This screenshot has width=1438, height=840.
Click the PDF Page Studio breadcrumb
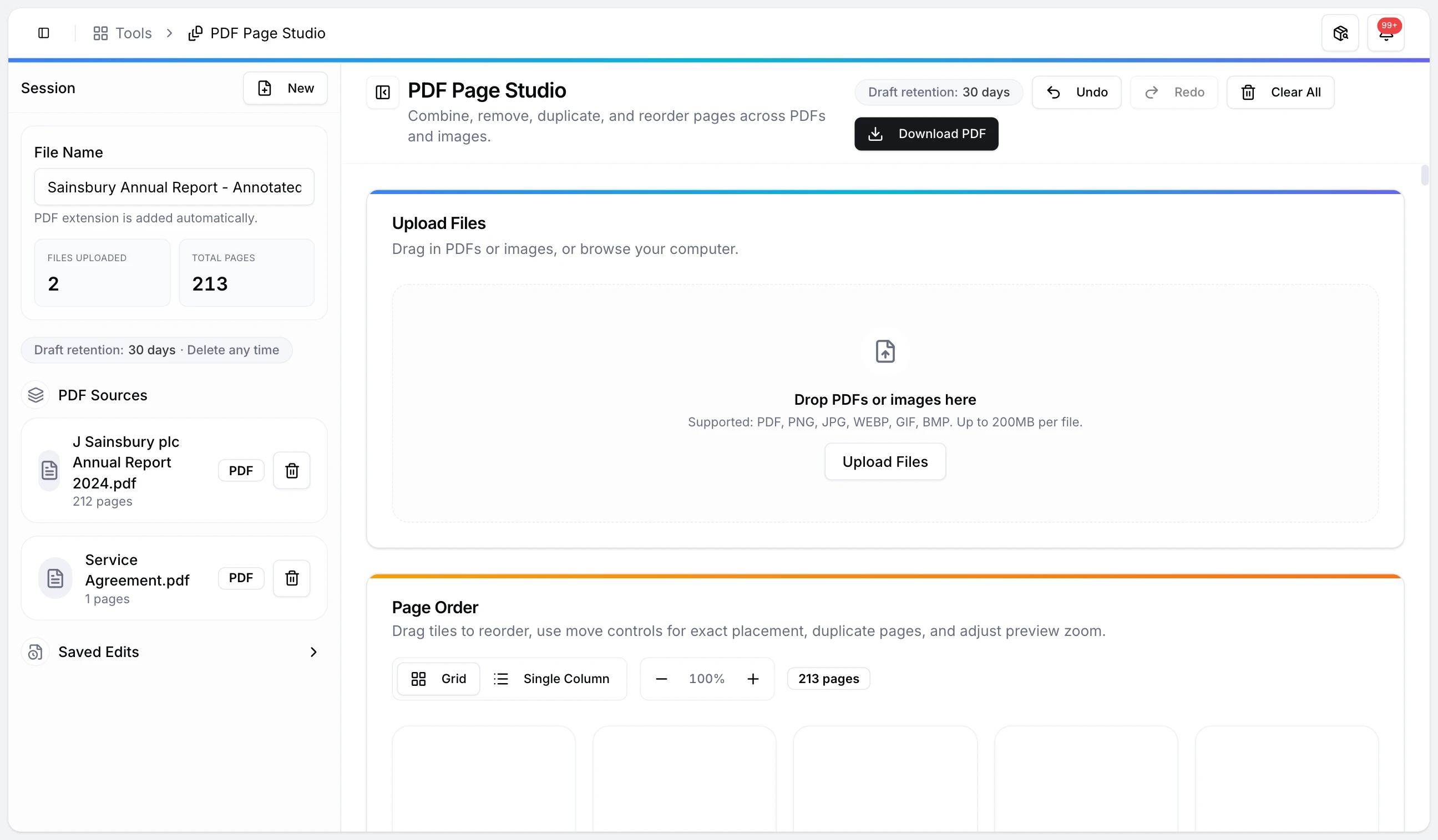(257, 33)
